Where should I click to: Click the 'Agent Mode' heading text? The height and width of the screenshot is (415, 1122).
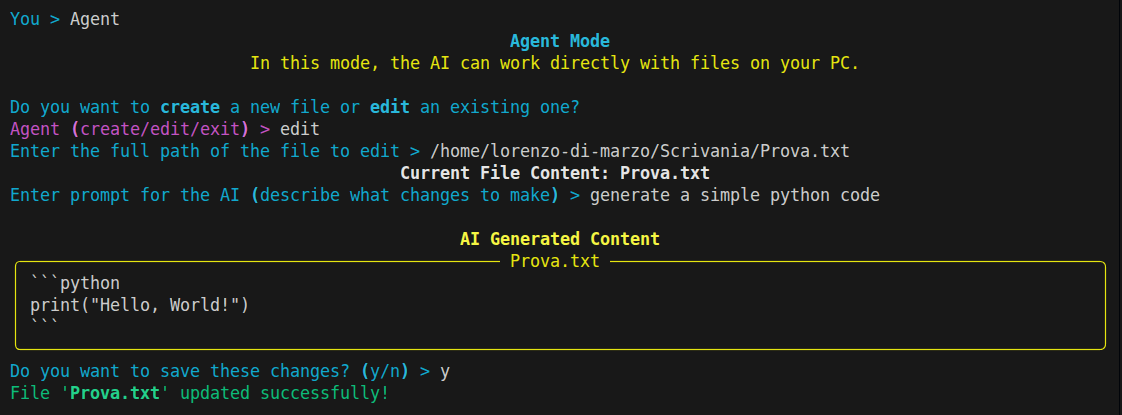[x=560, y=41]
